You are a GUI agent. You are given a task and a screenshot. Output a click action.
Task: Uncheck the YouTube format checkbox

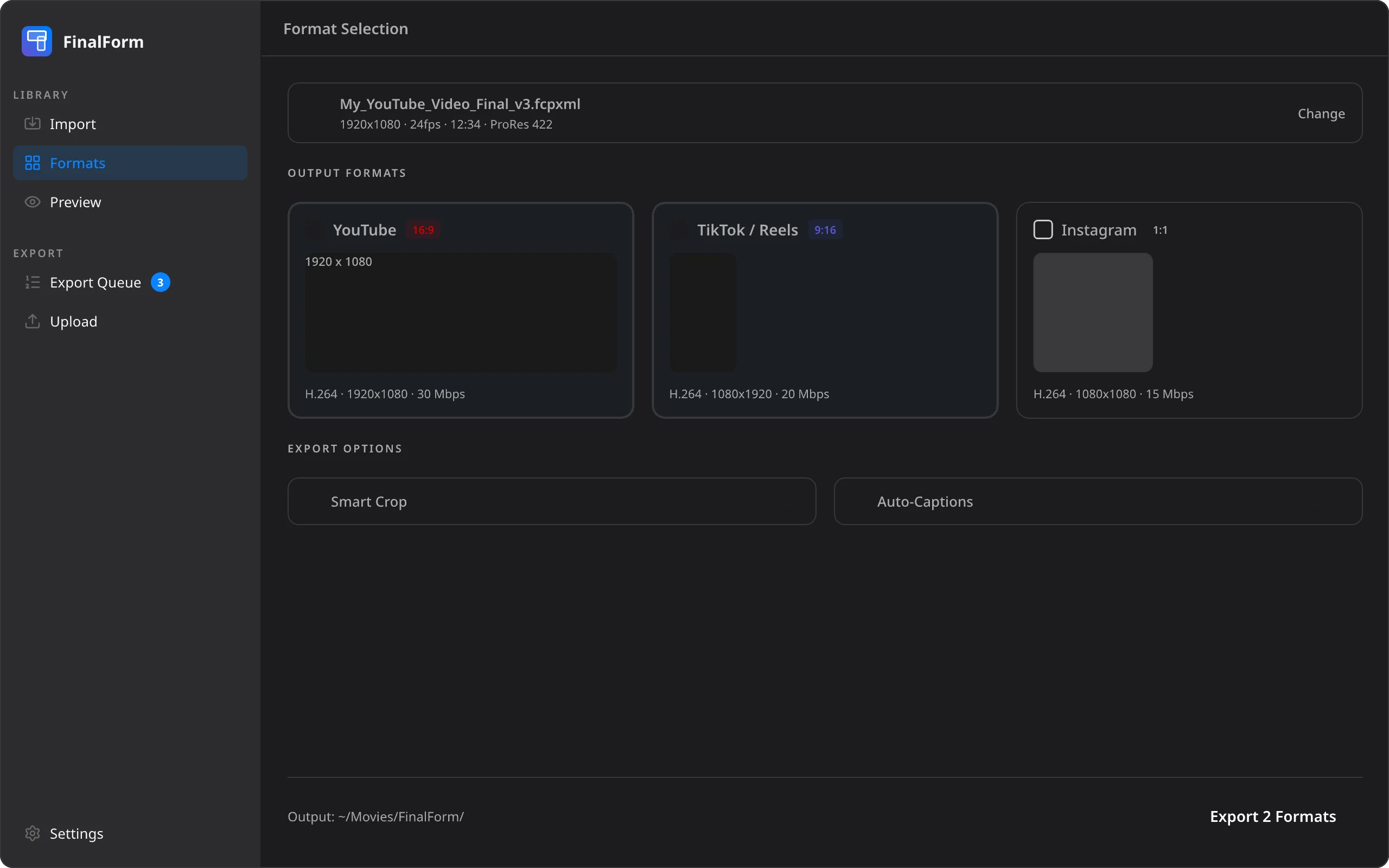[315, 229]
